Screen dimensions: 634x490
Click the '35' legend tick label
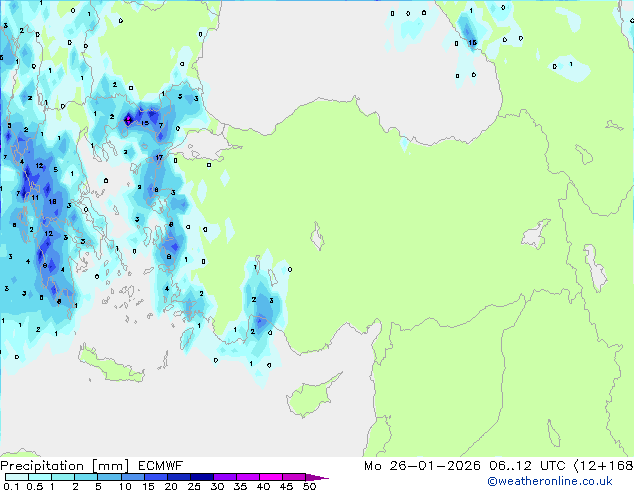point(240,486)
